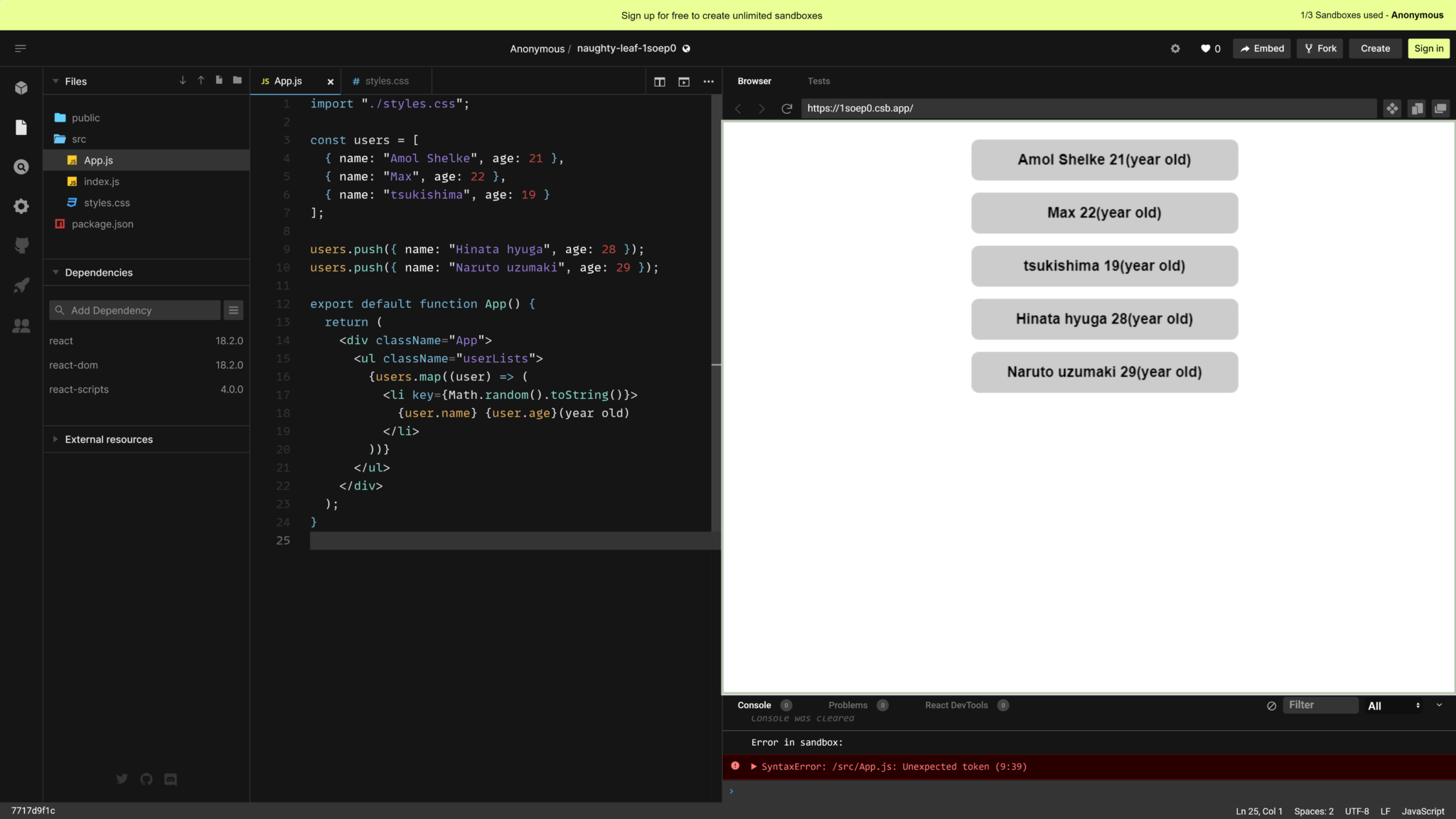Image resolution: width=1456 pixels, height=819 pixels.
Task: Switch to the Tests tab
Action: [x=818, y=81]
